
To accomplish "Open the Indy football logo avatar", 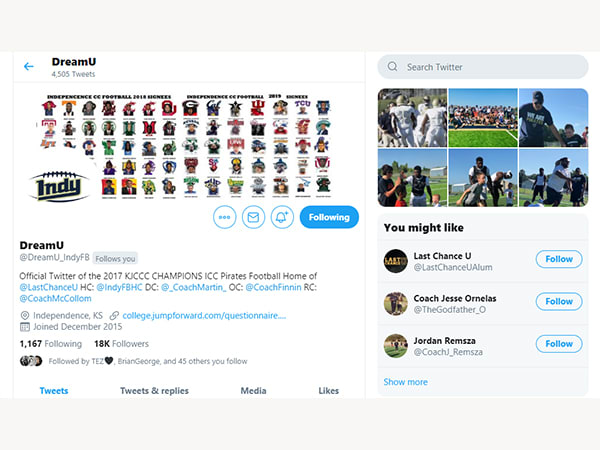I will click(59, 186).
